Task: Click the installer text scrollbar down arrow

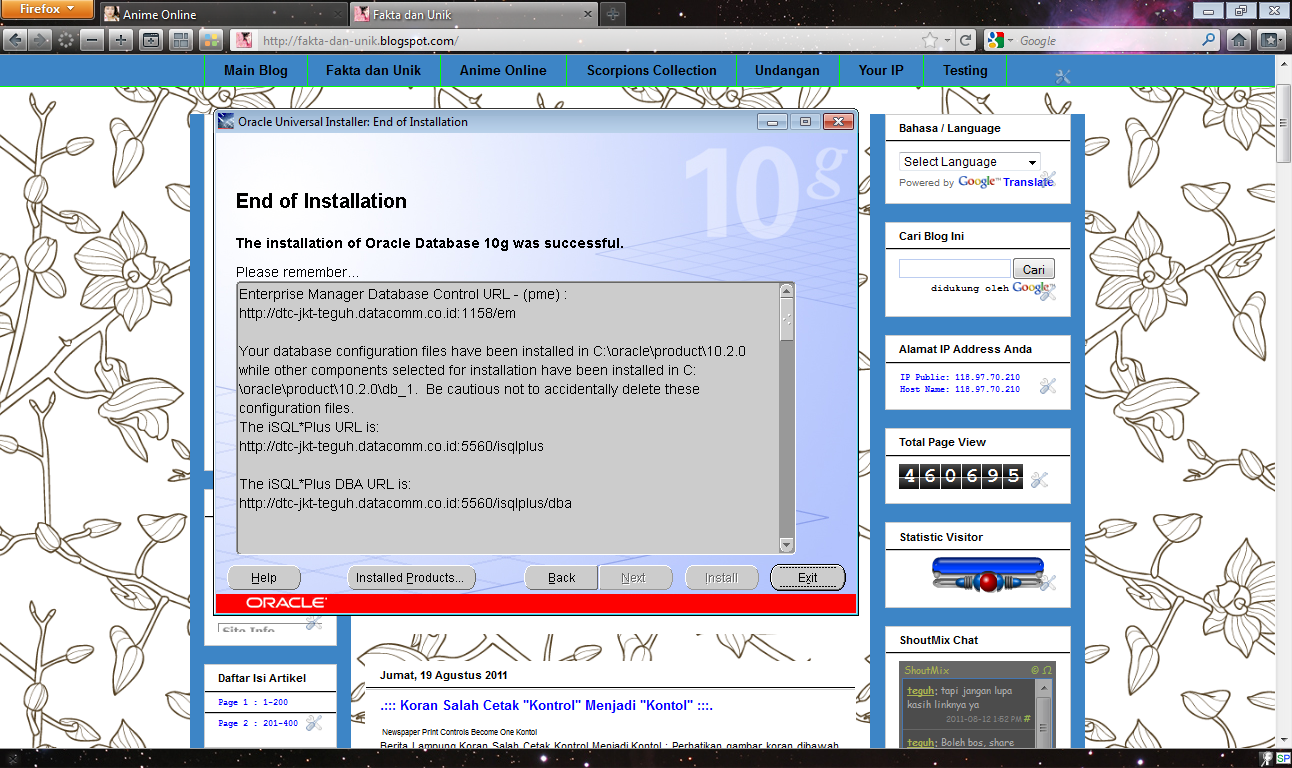Action: click(787, 545)
